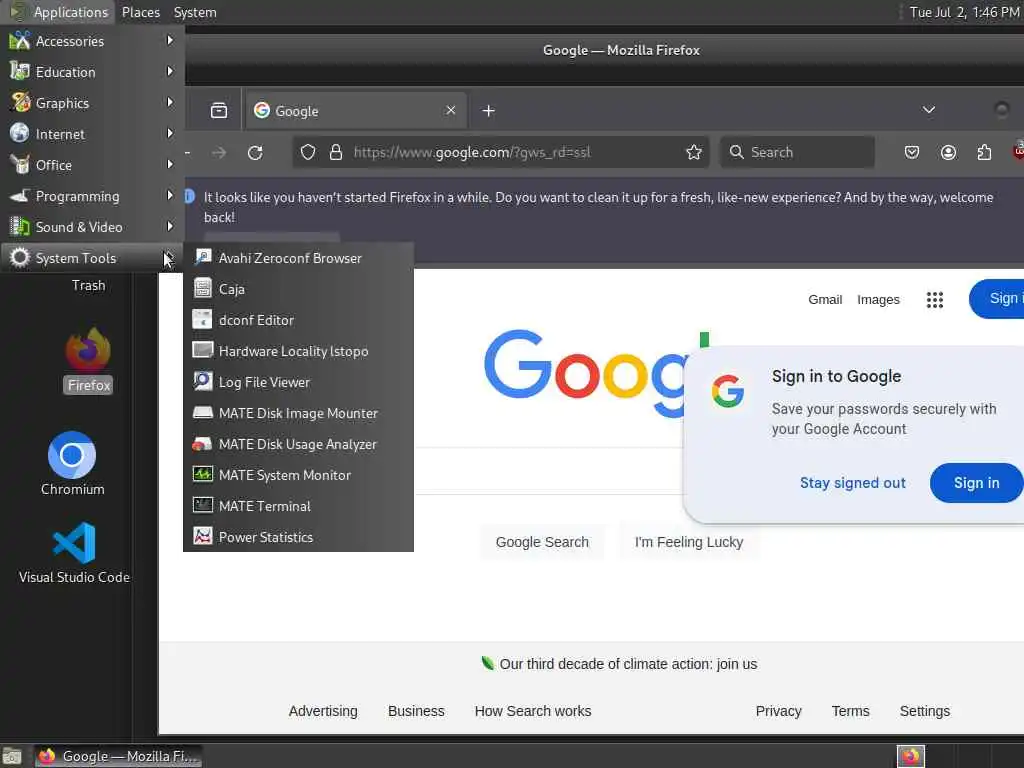The height and width of the screenshot is (768, 1024).
Task: Open the climate action link
Action: pos(628,664)
